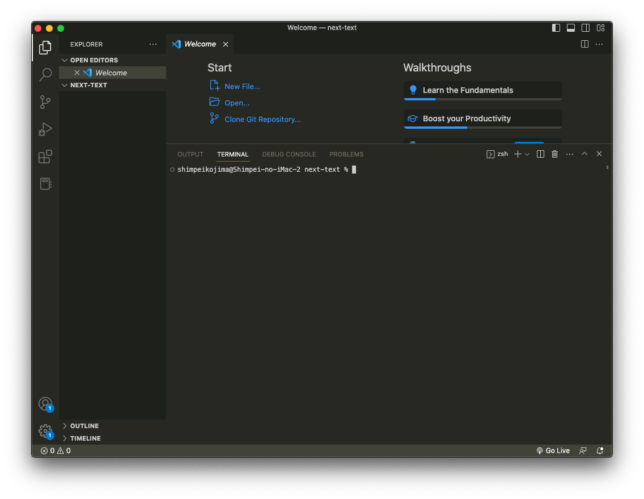Select Welcome entry in Open Editors

click(x=113, y=73)
